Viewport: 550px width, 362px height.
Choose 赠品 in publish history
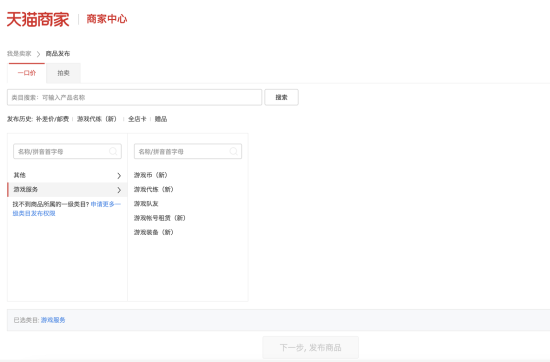click(161, 119)
